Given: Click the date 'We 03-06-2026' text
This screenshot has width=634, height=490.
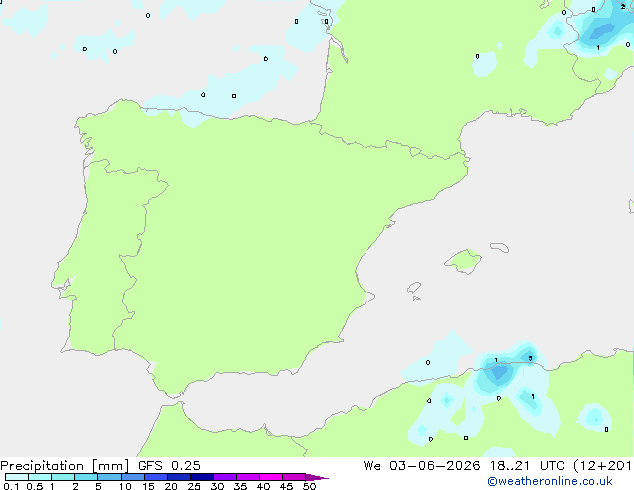Looking at the screenshot, I should 422,466.
